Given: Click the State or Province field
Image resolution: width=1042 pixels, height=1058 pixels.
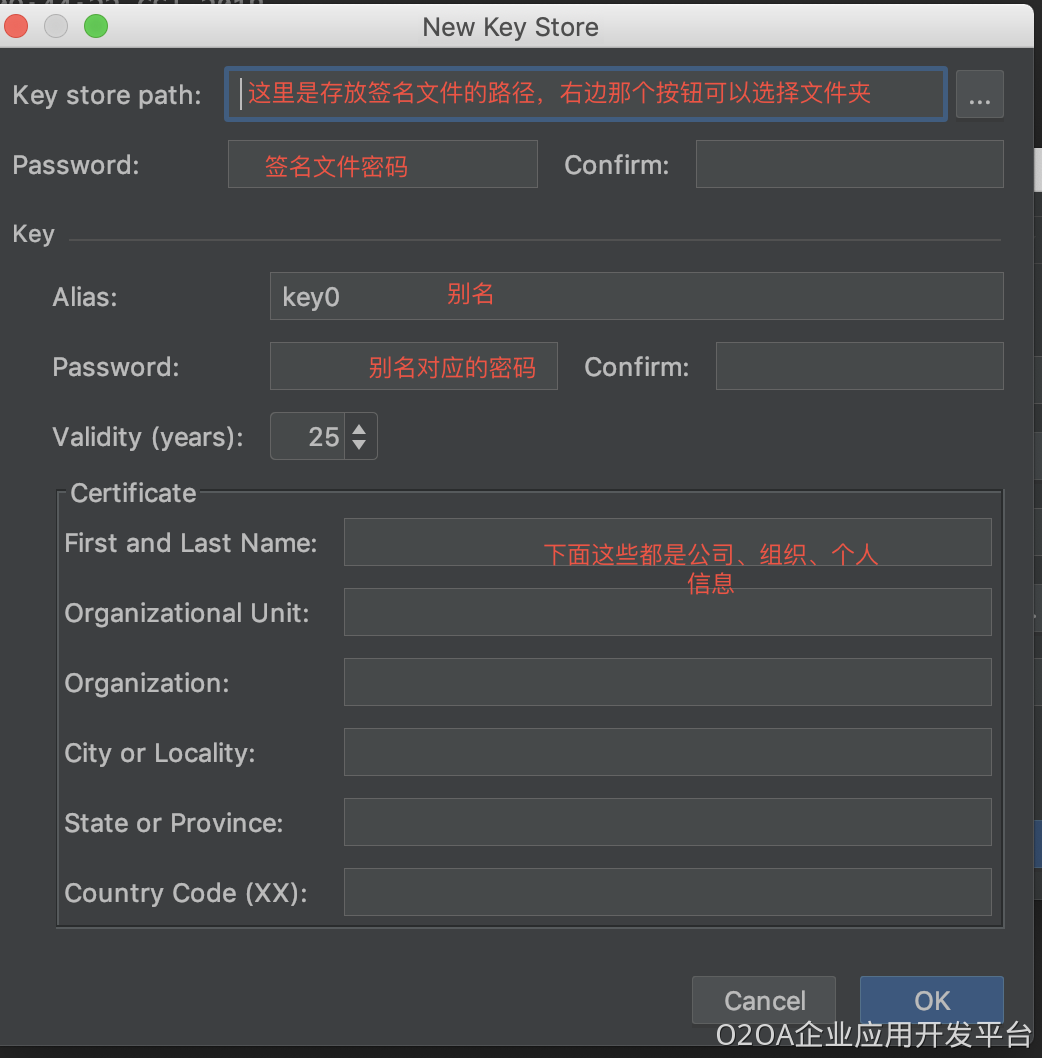Looking at the screenshot, I should click(667, 822).
